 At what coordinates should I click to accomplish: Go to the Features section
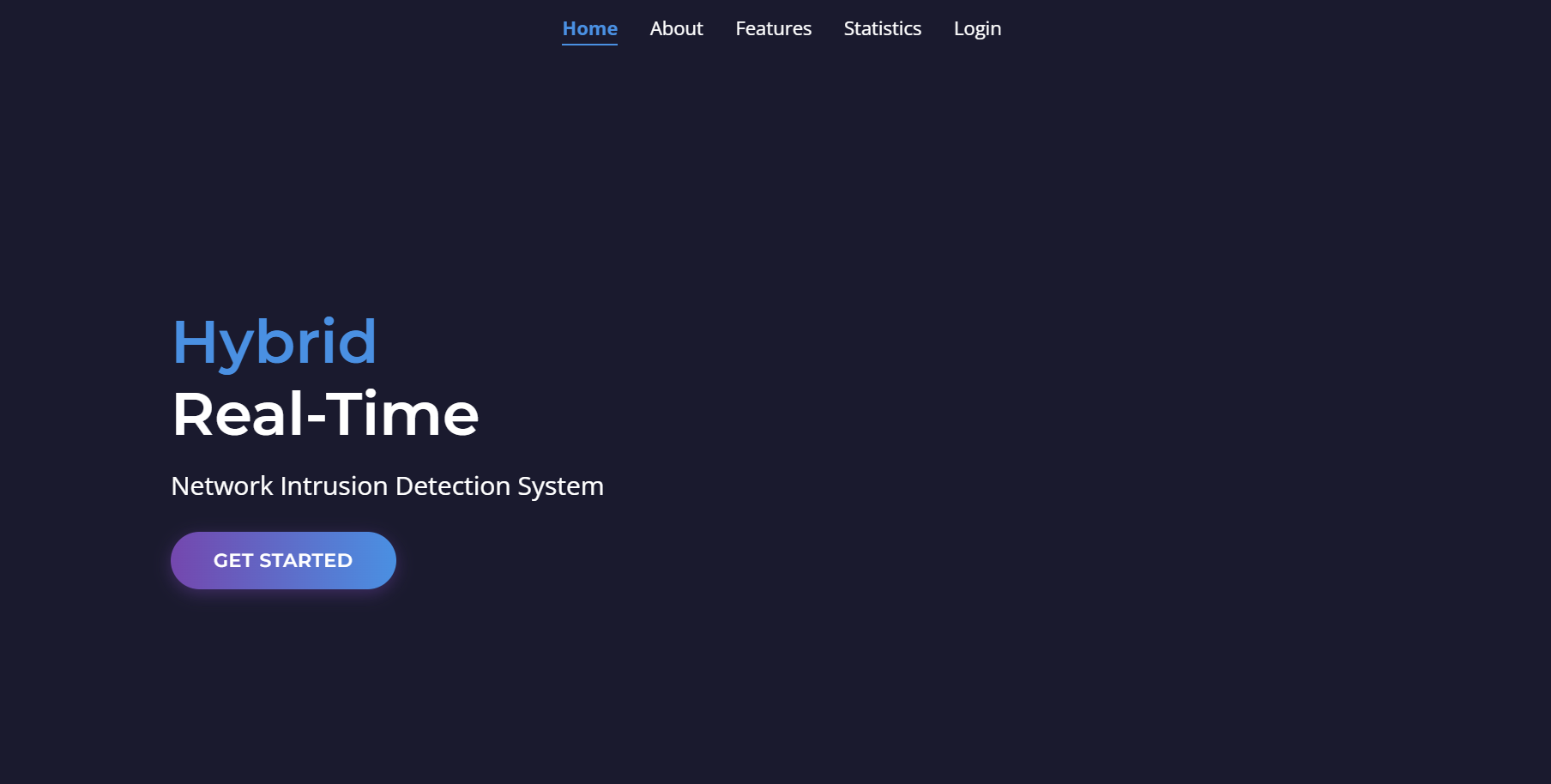pos(773,28)
